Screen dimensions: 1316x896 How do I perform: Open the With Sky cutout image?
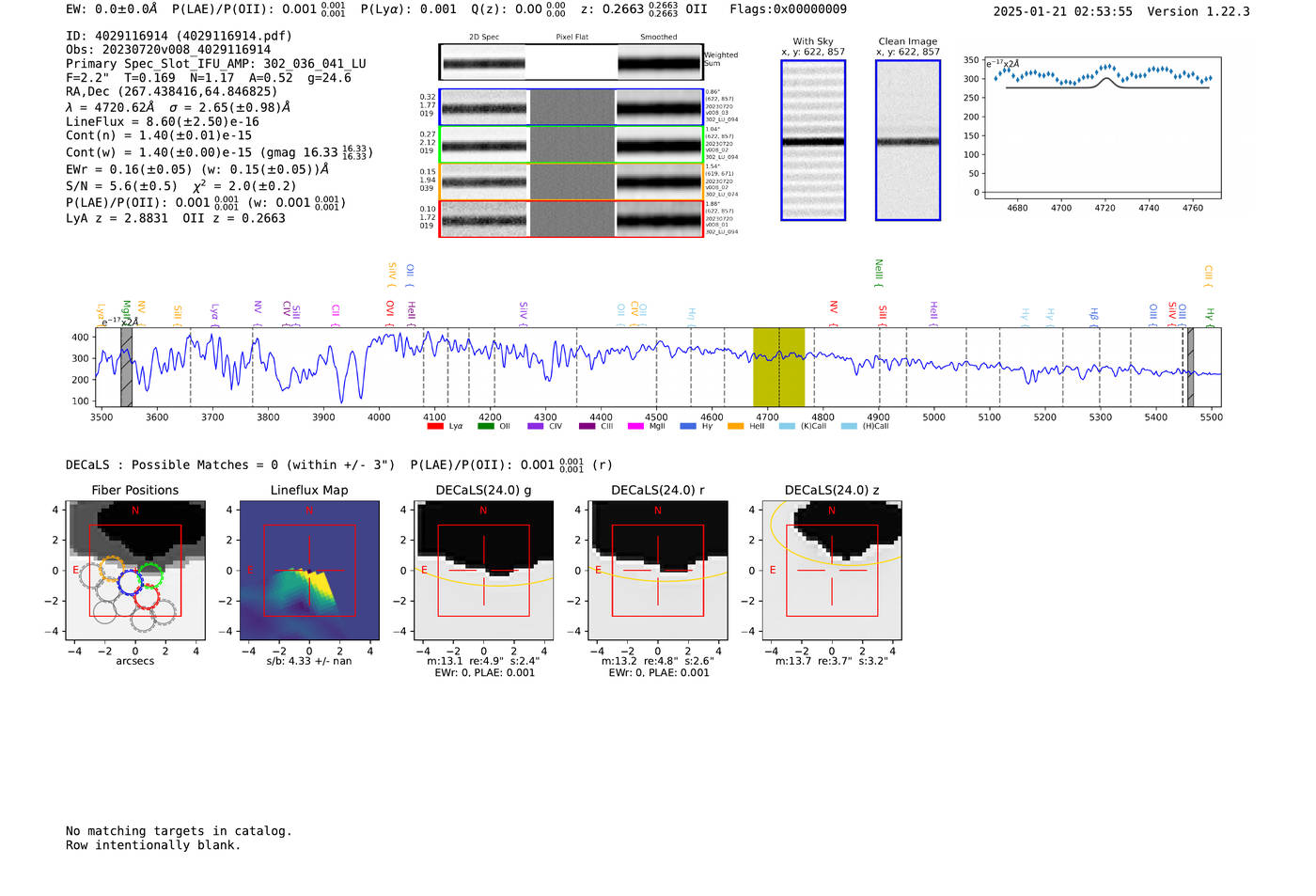813,140
